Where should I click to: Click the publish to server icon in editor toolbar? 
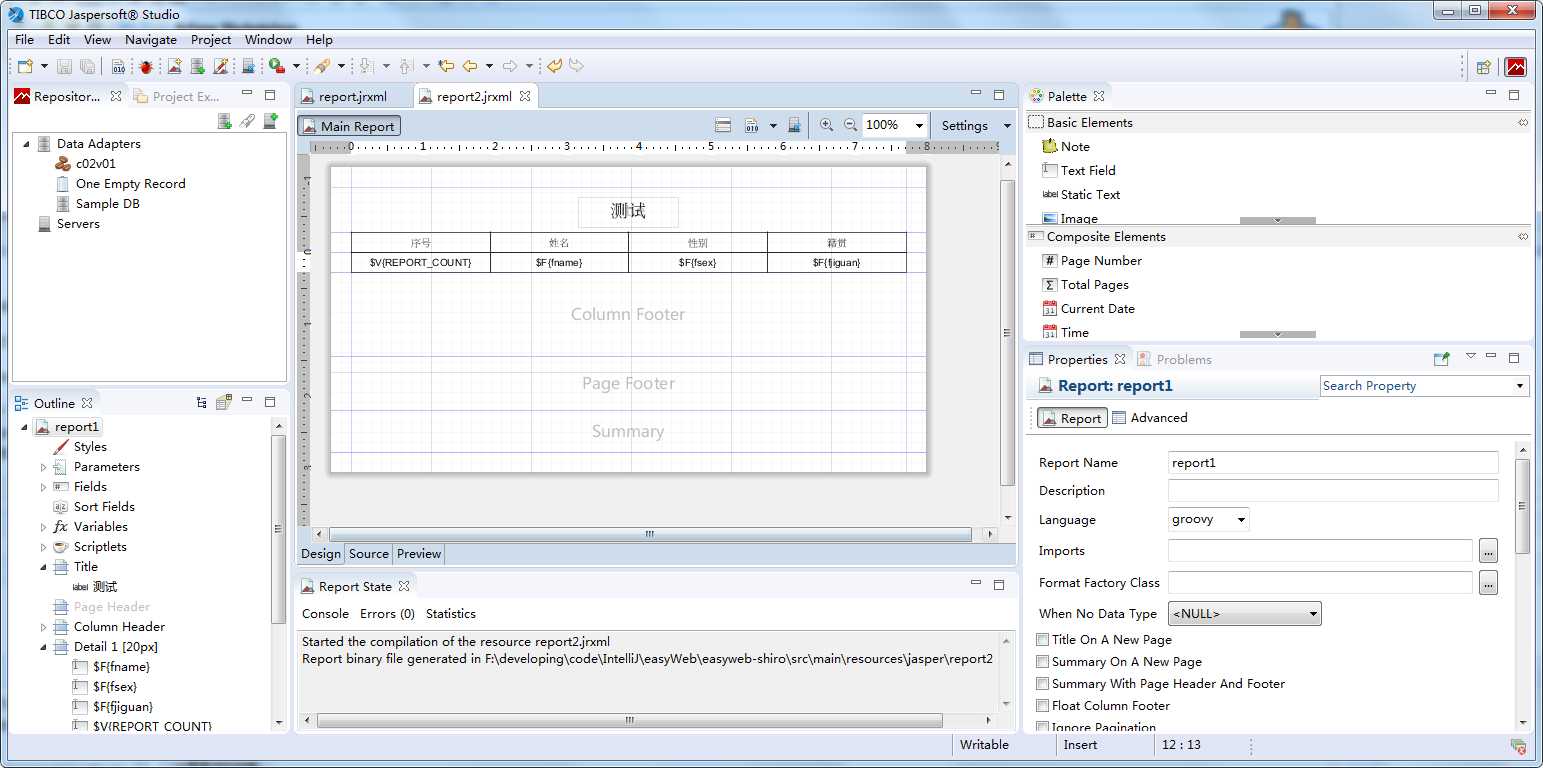coord(794,125)
